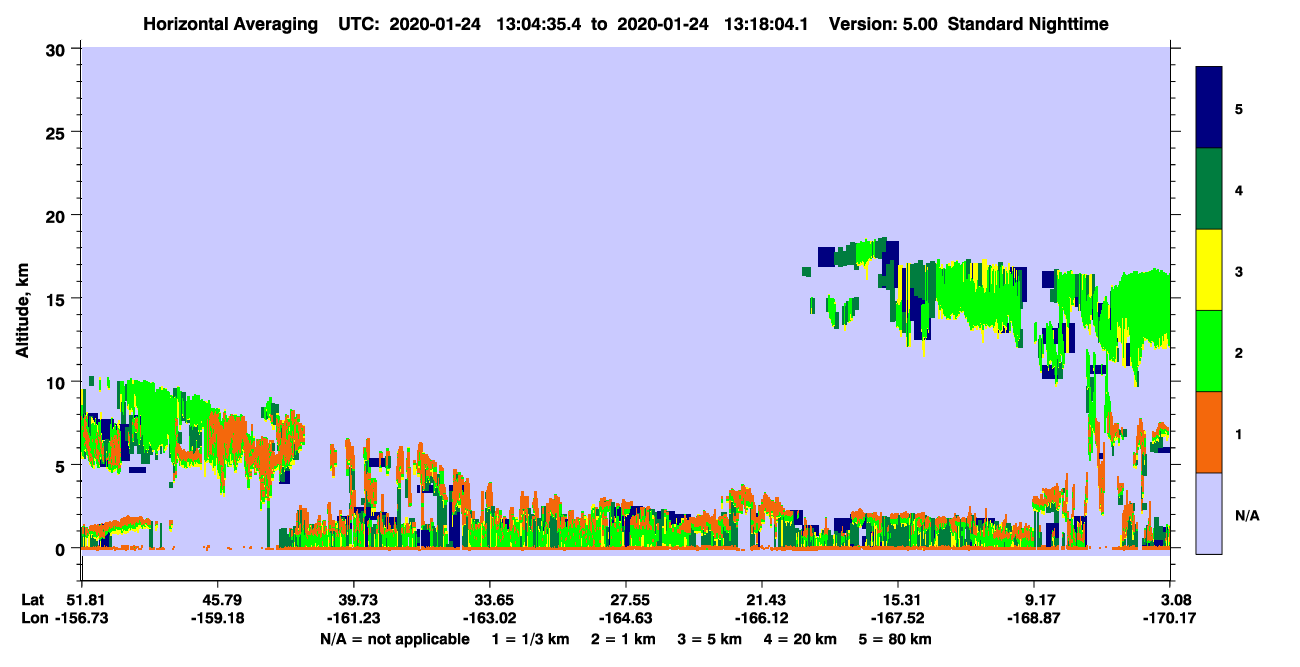Click legend text 'N/A = not applicable'
This screenshot has height=667, width=1300.
tap(394, 639)
